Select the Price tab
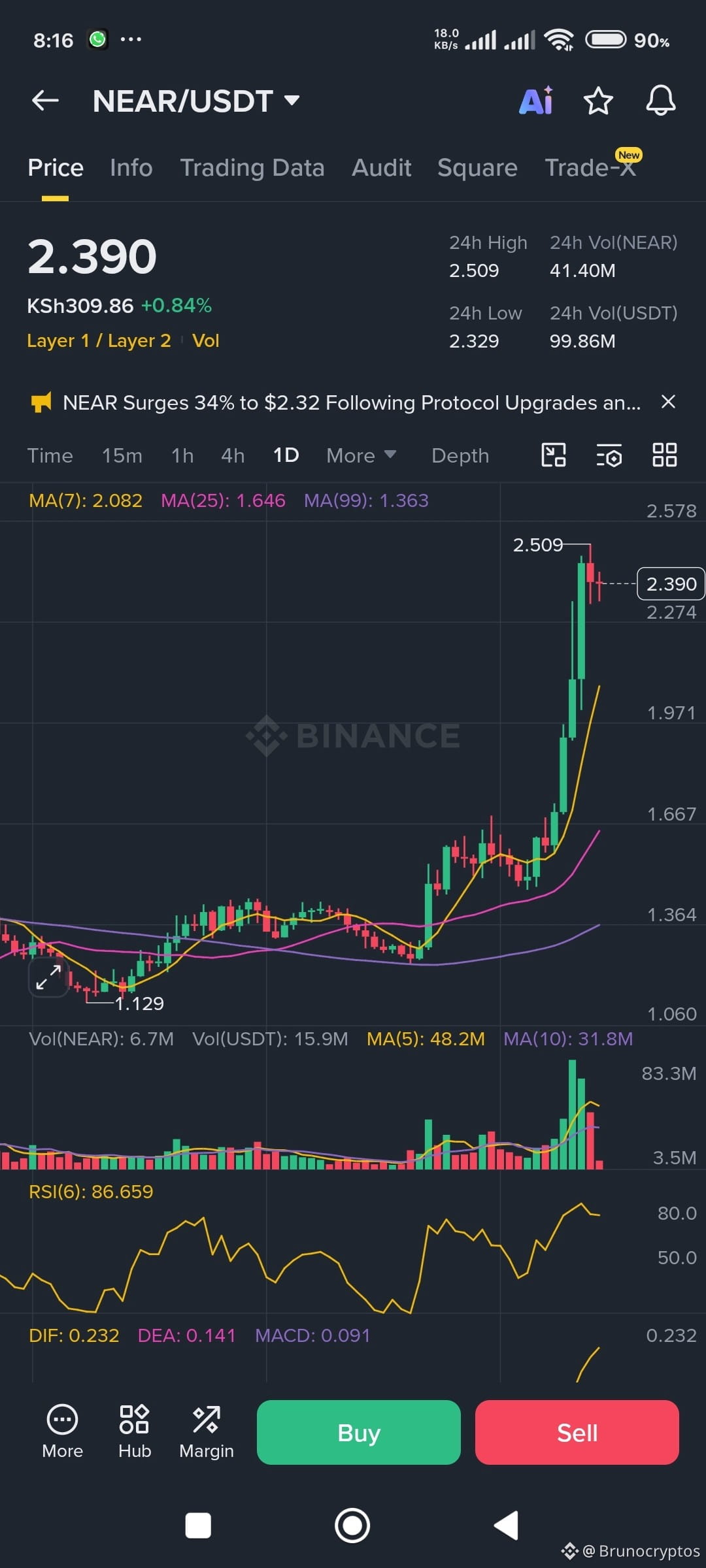 [x=56, y=168]
